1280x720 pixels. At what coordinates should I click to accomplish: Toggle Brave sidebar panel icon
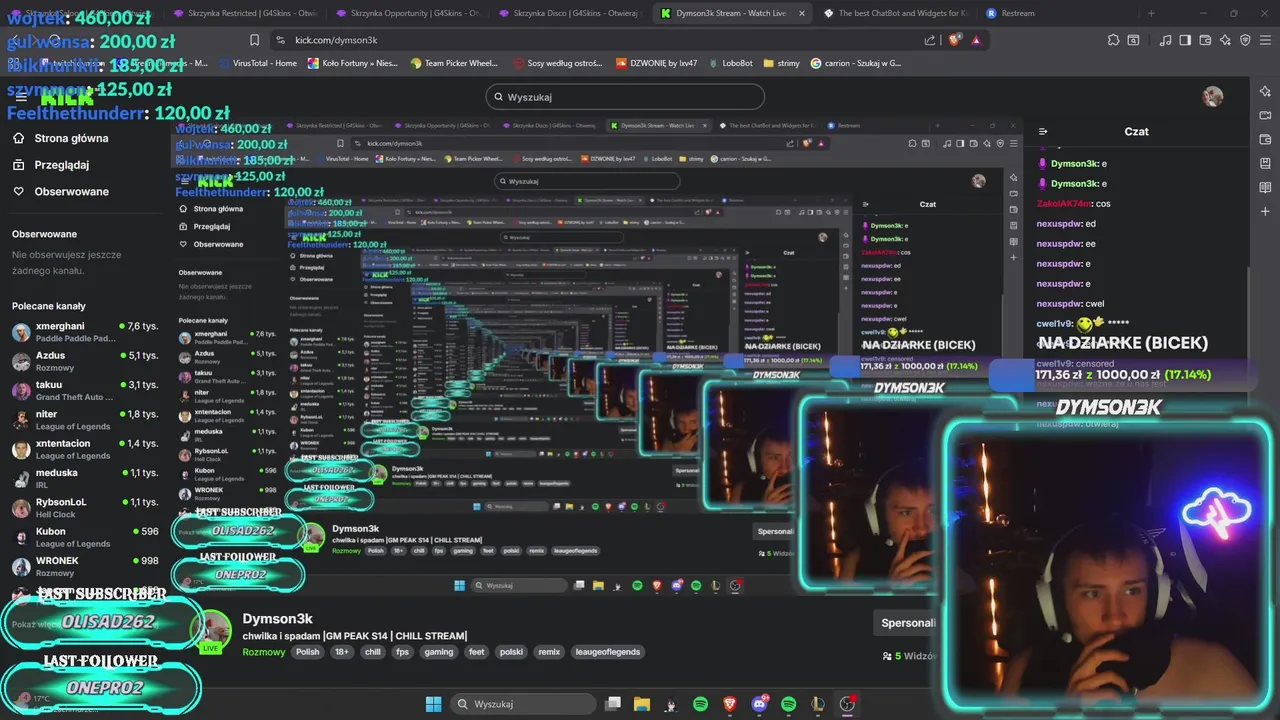[x=1185, y=40]
